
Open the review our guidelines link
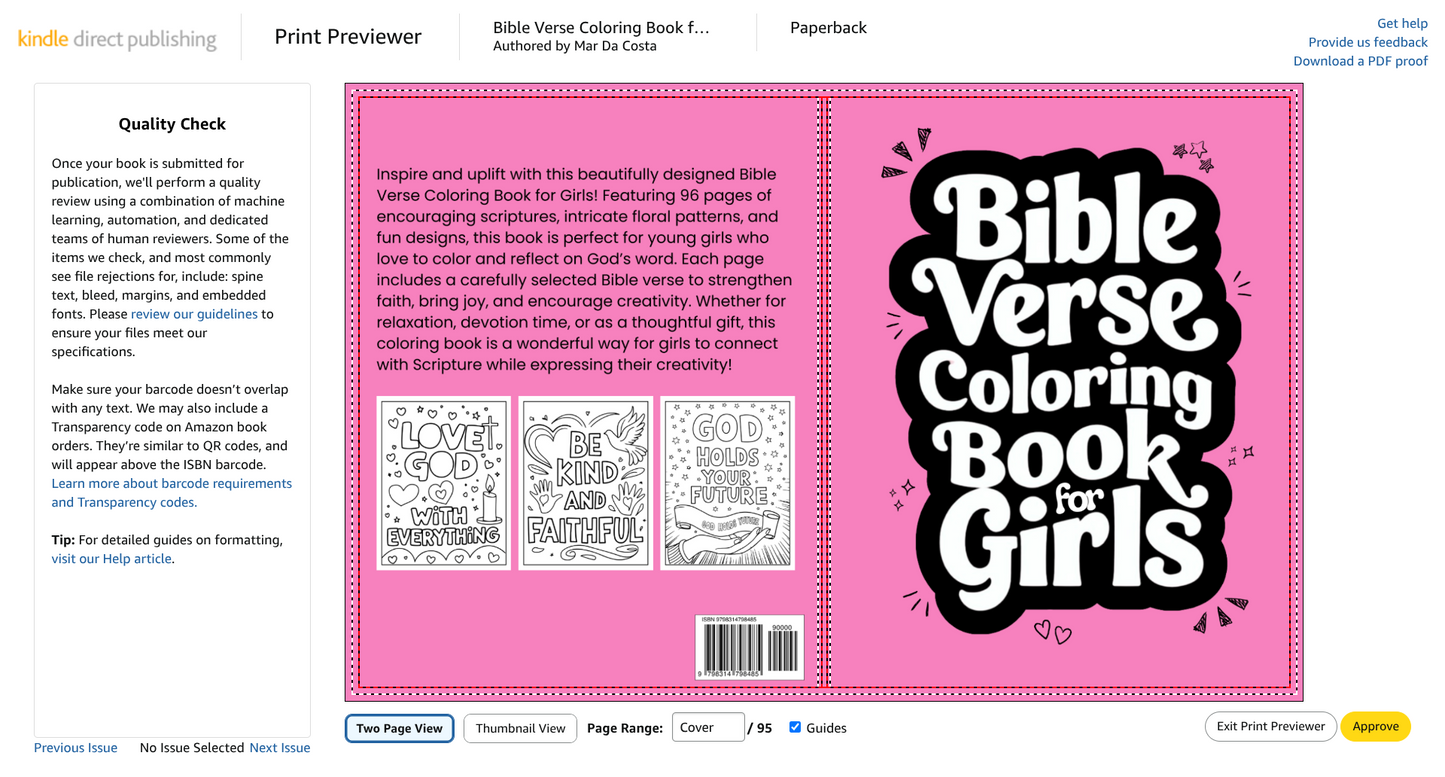click(x=194, y=314)
